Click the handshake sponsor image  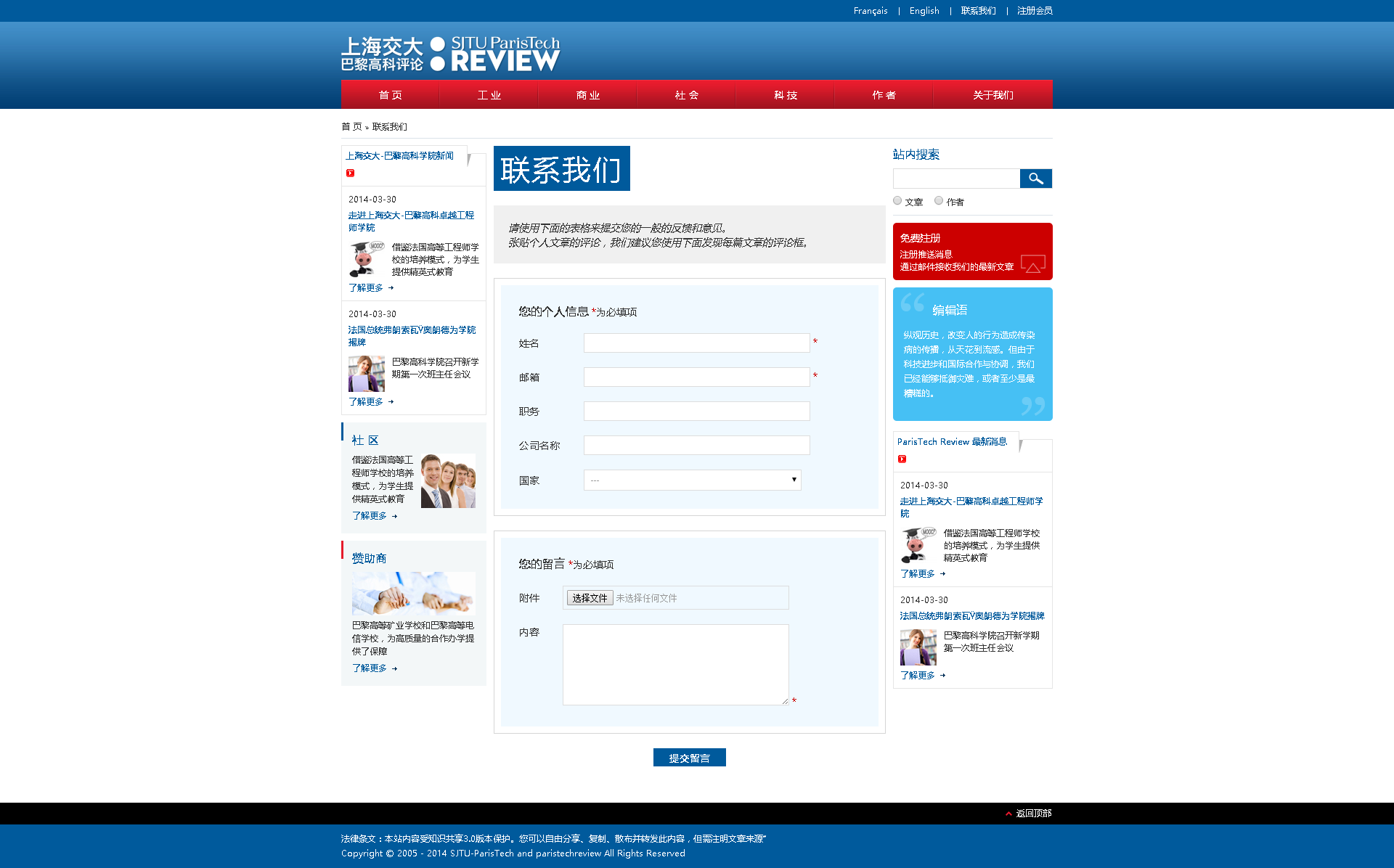click(413, 594)
